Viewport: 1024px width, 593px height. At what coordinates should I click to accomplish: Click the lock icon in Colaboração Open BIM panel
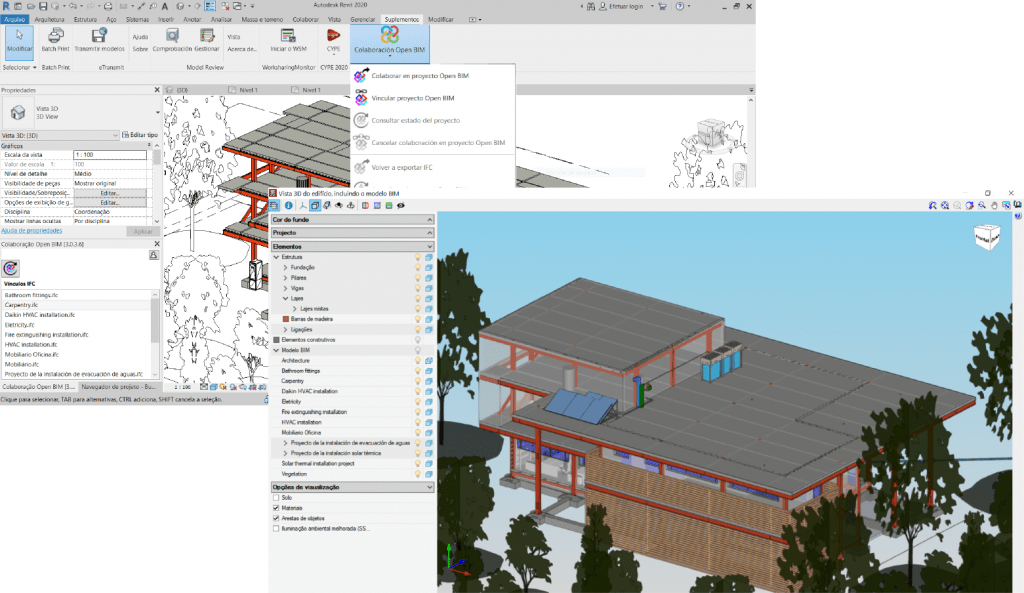click(x=153, y=255)
